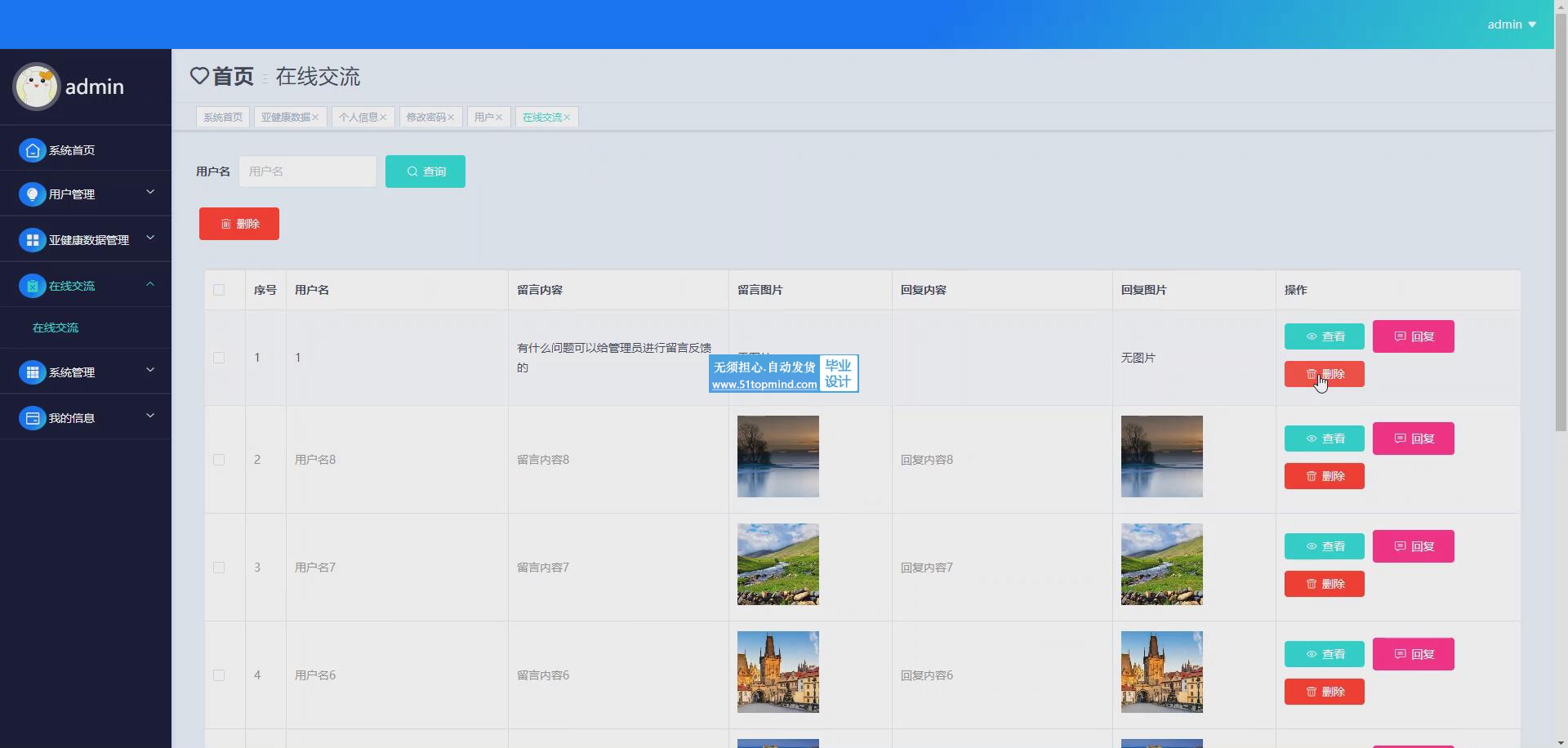Delete the 用户名8 row
The image size is (1568, 748).
(x=1325, y=476)
